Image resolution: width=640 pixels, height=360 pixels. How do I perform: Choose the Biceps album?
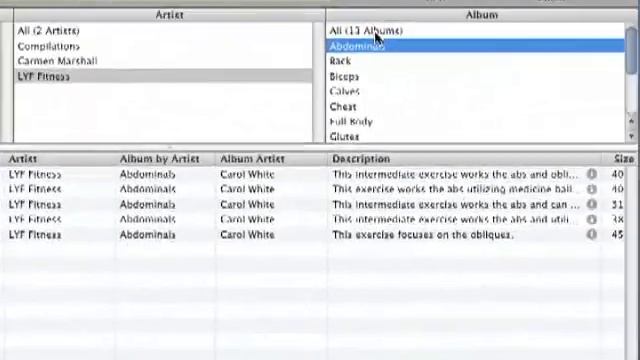pyautogui.click(x=475, y=76)
